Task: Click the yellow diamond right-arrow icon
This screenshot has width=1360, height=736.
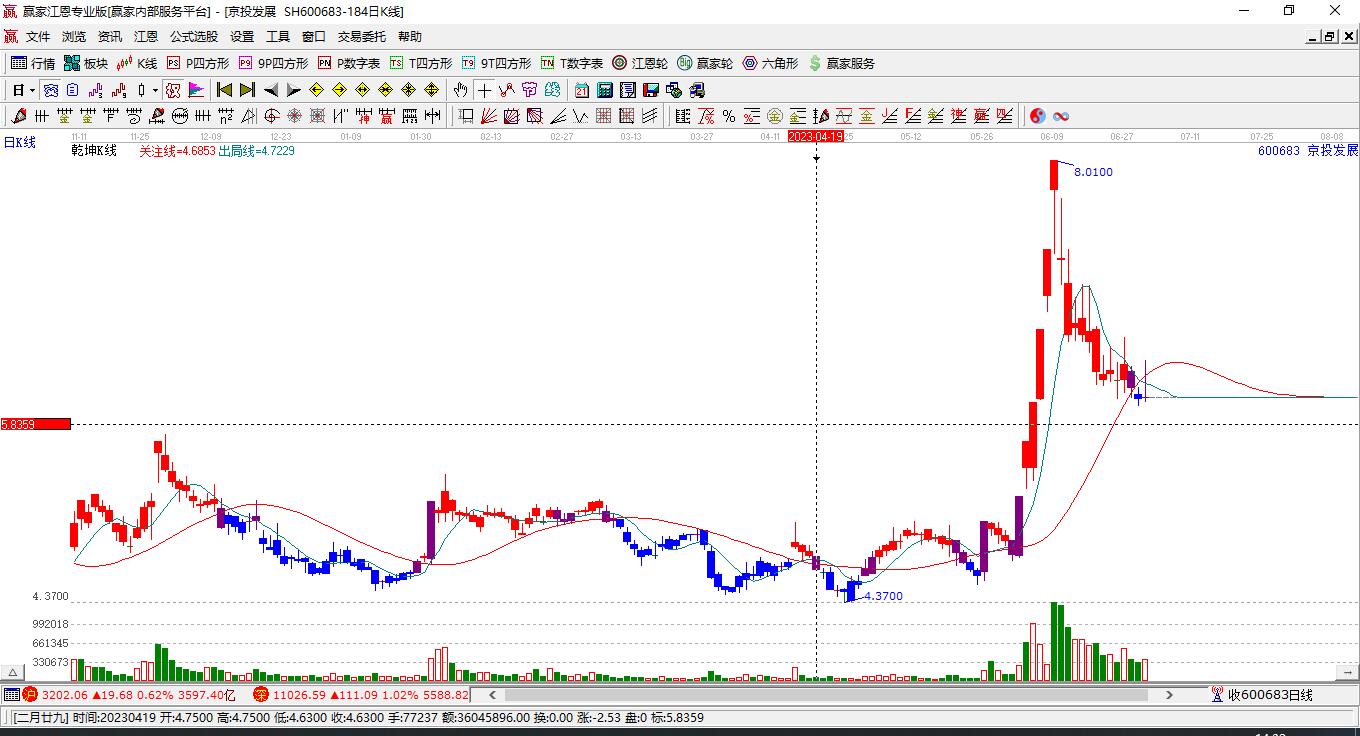Action: (340, 90)
